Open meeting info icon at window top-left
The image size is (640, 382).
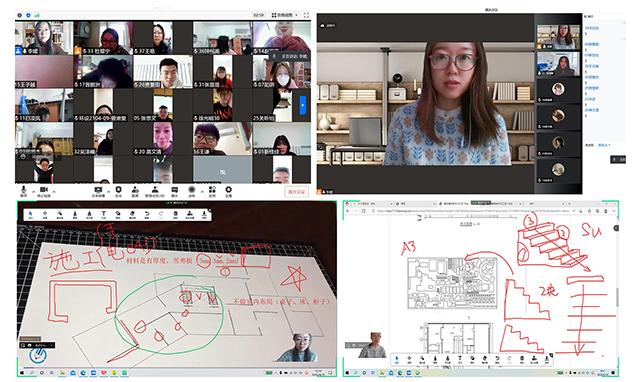coord(19,15)
